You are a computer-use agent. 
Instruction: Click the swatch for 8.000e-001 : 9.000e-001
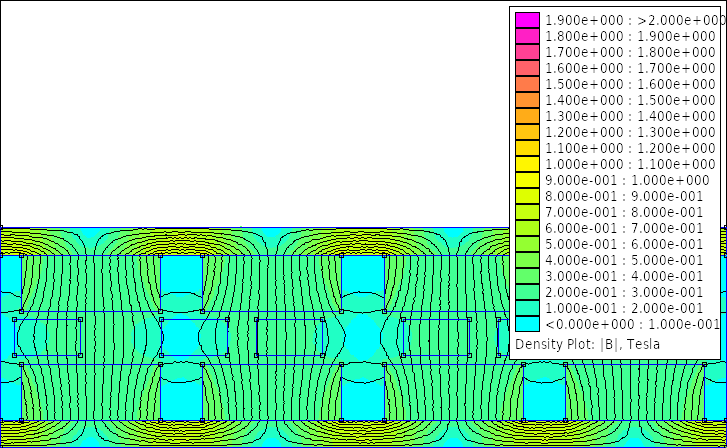(x=527, y=196)
